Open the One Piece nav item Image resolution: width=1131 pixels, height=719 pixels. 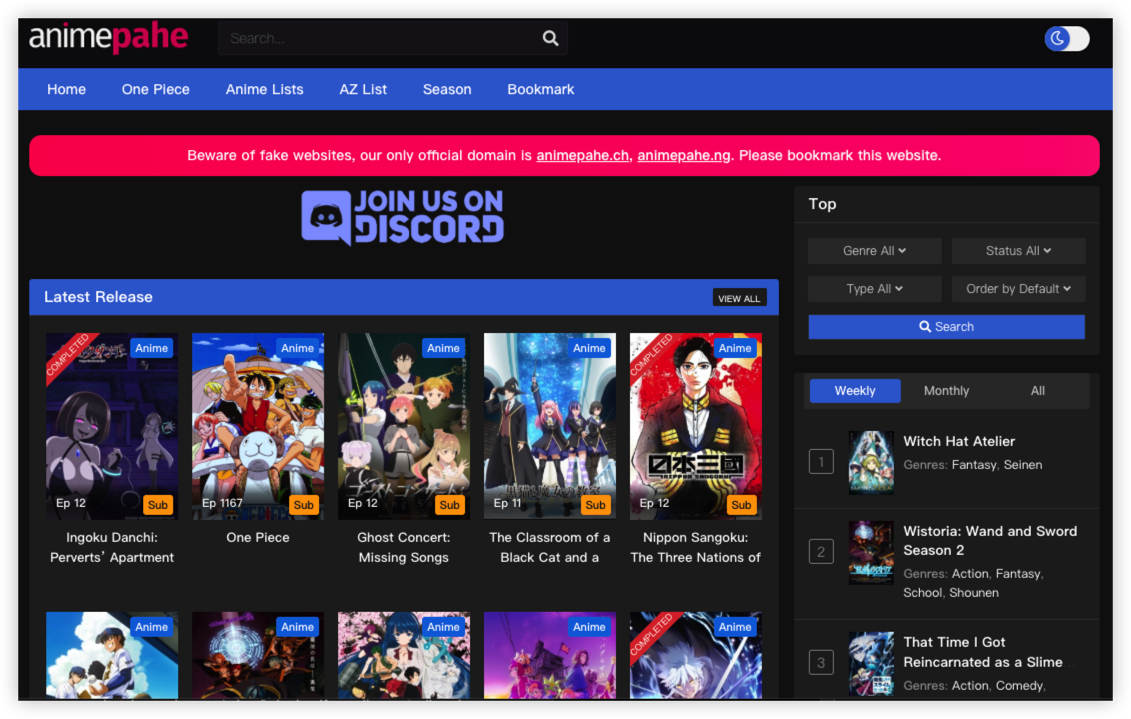tap(156, 89)
